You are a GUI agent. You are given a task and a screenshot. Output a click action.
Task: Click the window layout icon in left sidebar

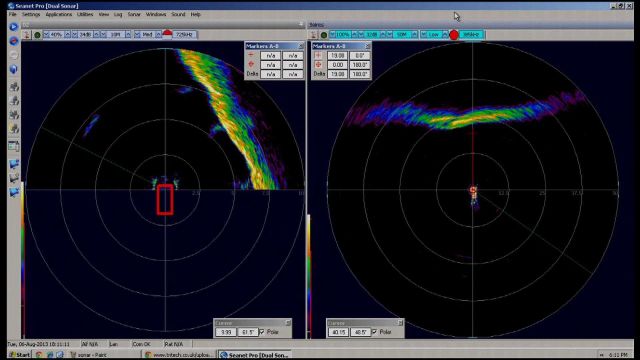(14, 146)
